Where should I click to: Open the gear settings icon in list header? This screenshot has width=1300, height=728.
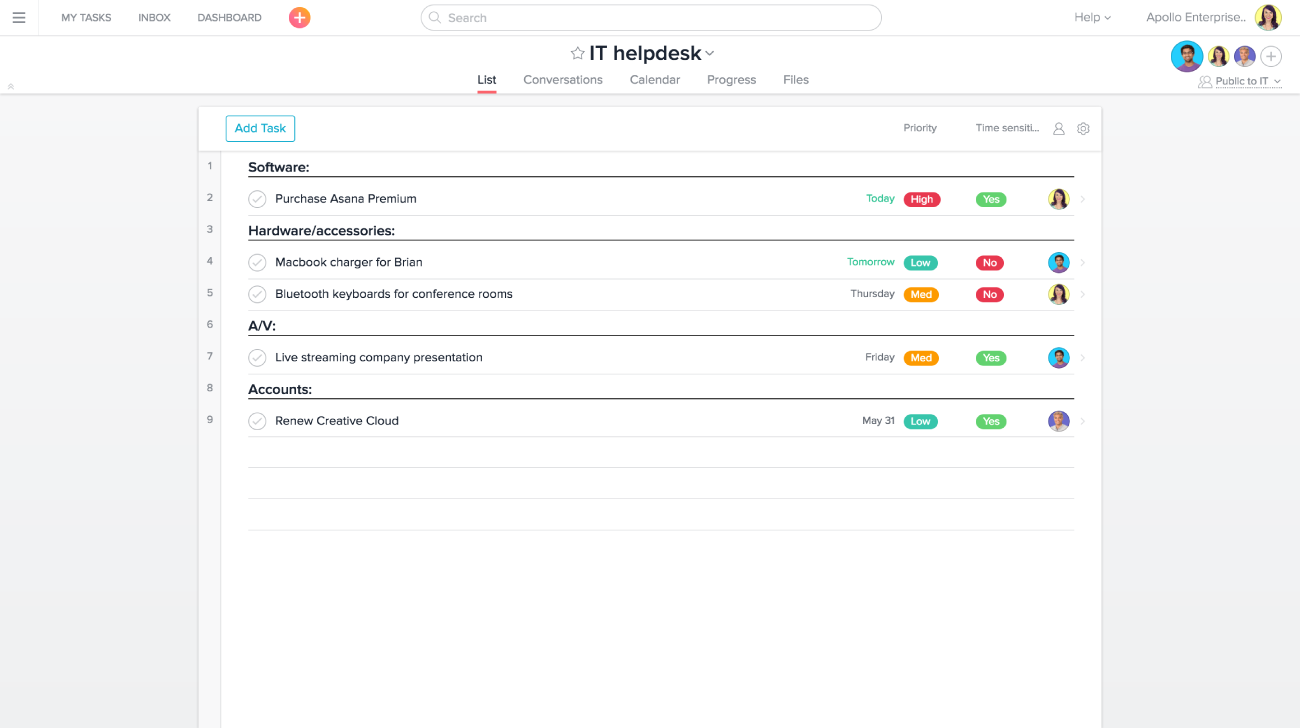coord(1083,129)
